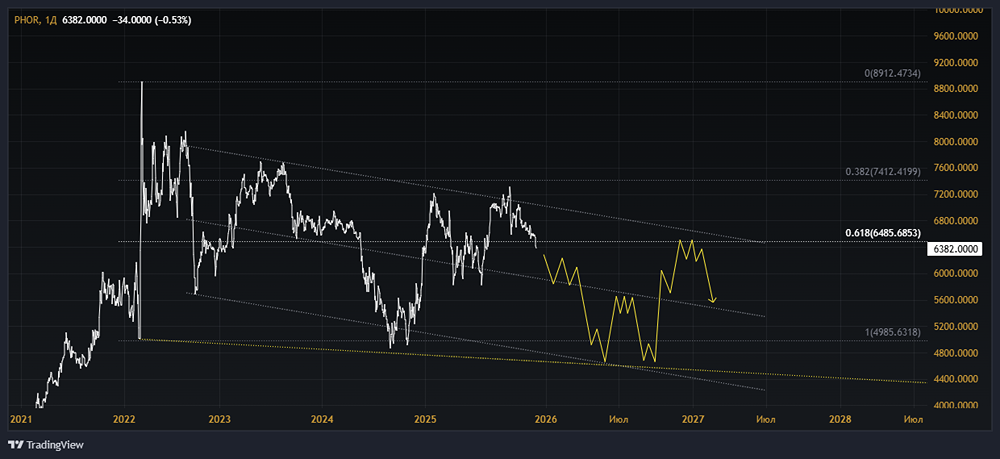Click the 2022 label on time axis

pos(124,419)
